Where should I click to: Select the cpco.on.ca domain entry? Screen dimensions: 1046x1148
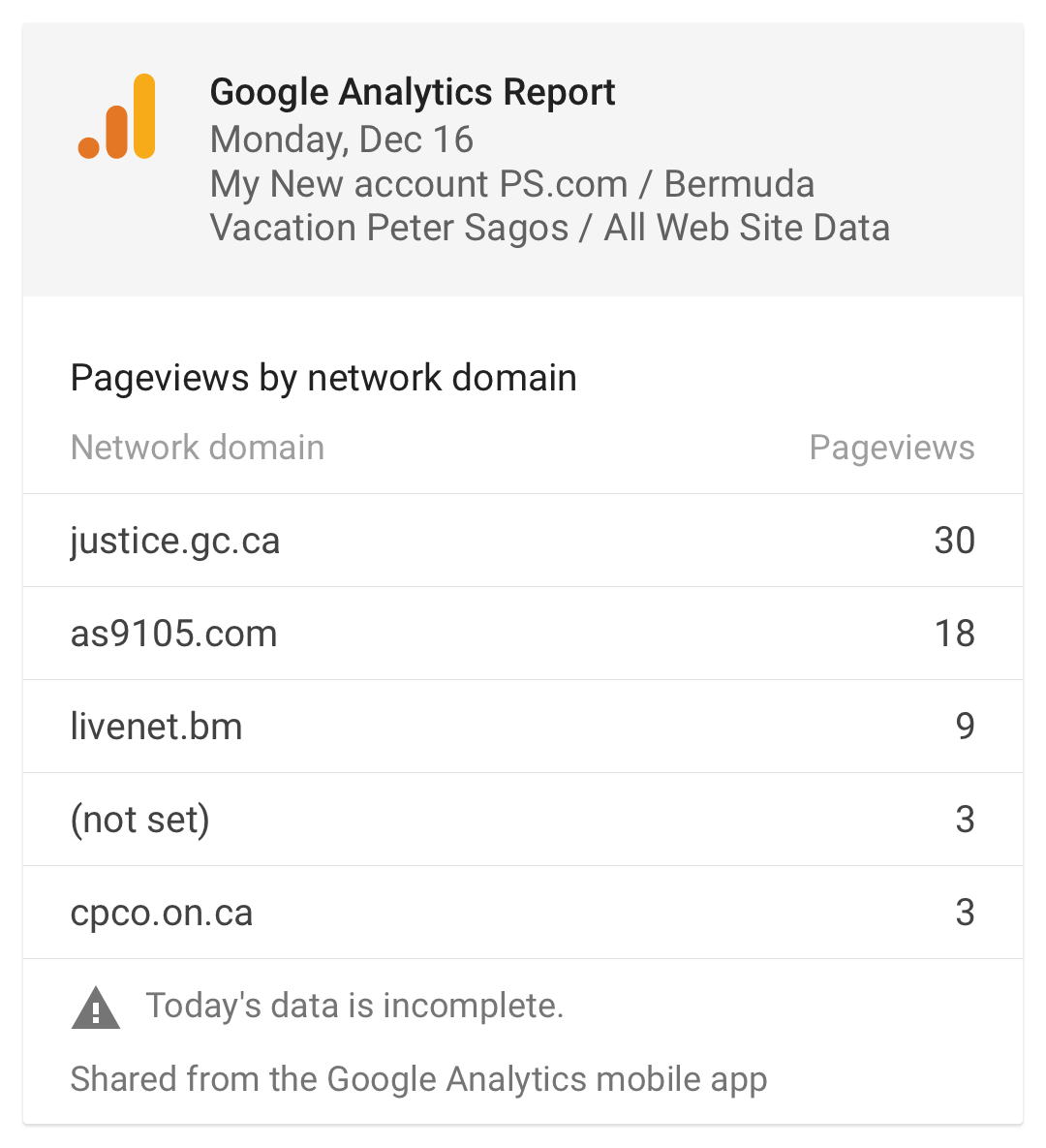[x=161, y=913]
